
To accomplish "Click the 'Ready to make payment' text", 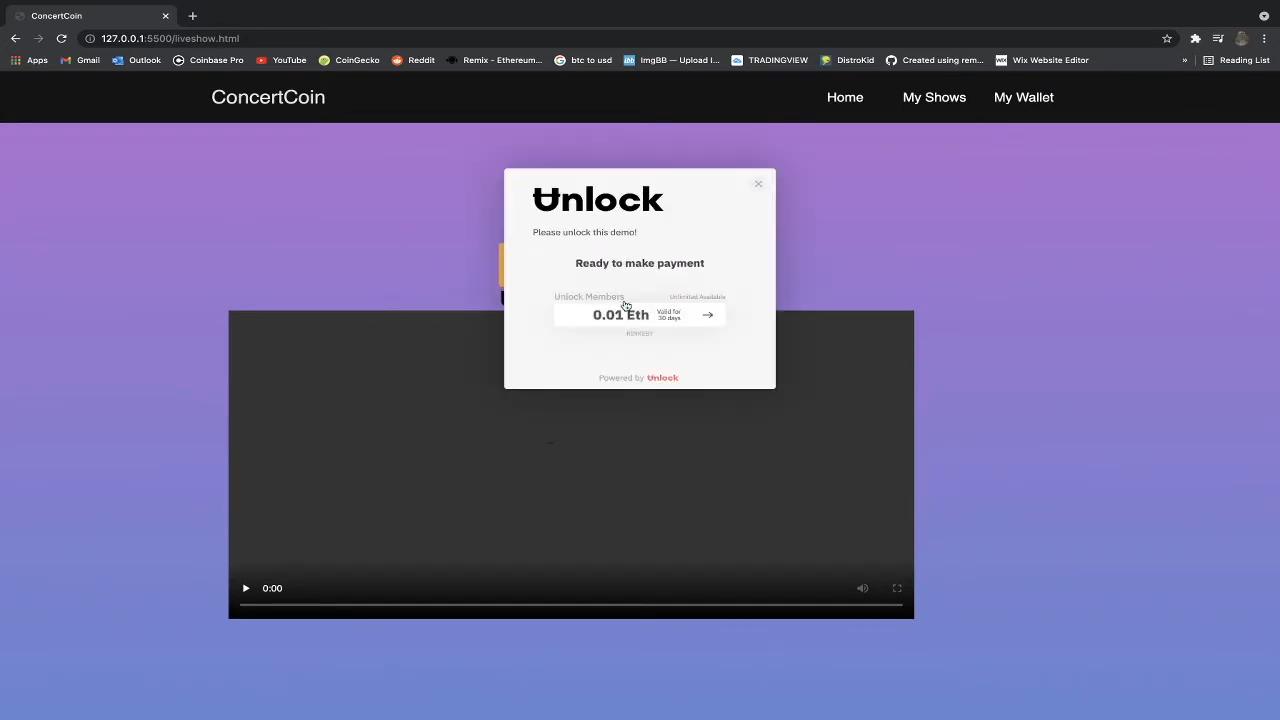I will click(640, 263).
